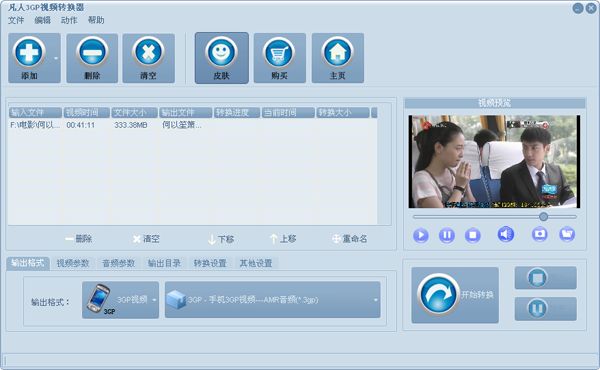Close the converter window
Viewport: 600px width, 370px height.
tap(591, 8)
